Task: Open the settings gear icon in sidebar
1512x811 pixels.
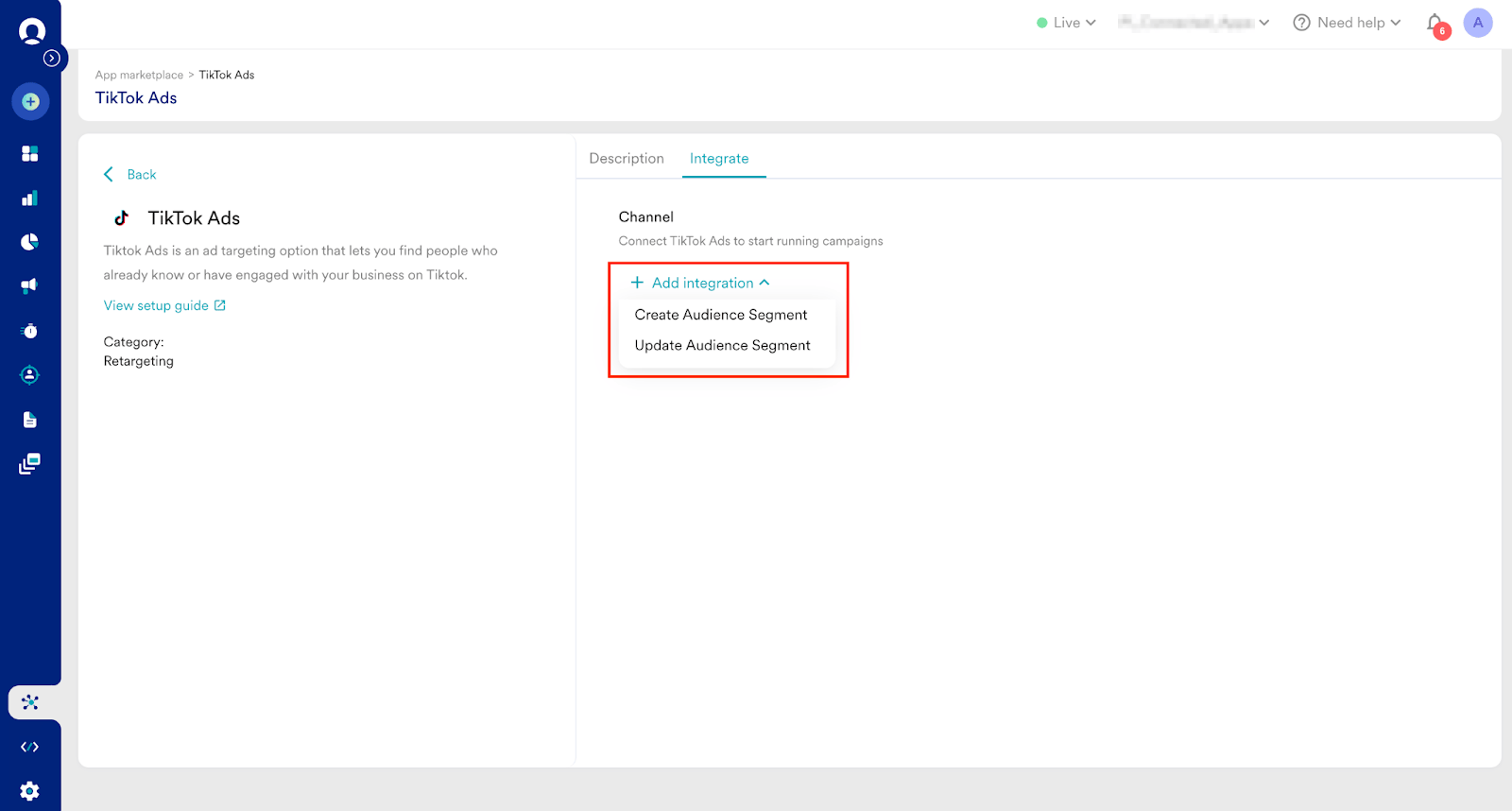Action: click(x=30, y=791)
